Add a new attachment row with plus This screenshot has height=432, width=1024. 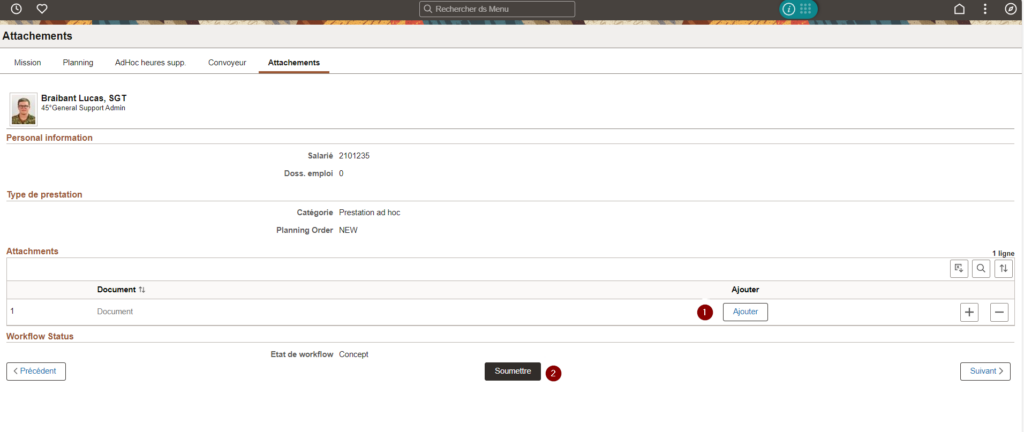coord(969,312)
